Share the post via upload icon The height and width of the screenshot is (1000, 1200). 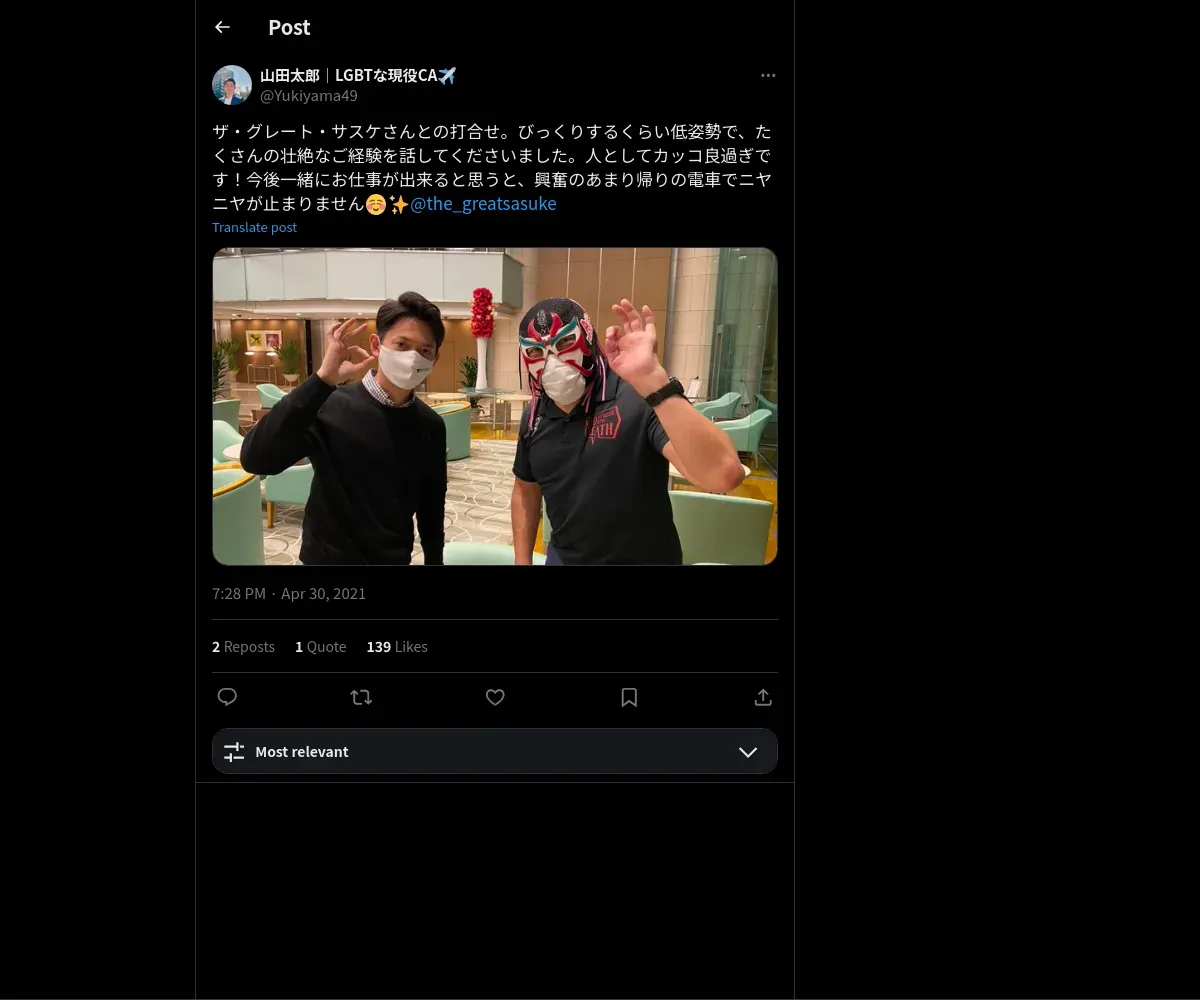(763, 697)
